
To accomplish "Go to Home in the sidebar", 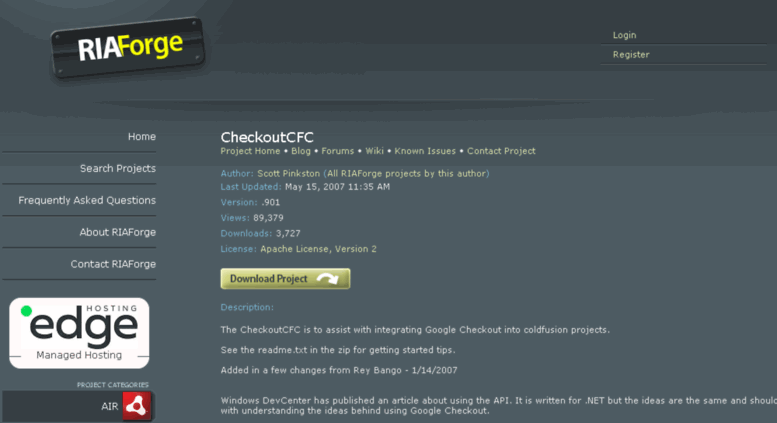I will pos(142,137).
